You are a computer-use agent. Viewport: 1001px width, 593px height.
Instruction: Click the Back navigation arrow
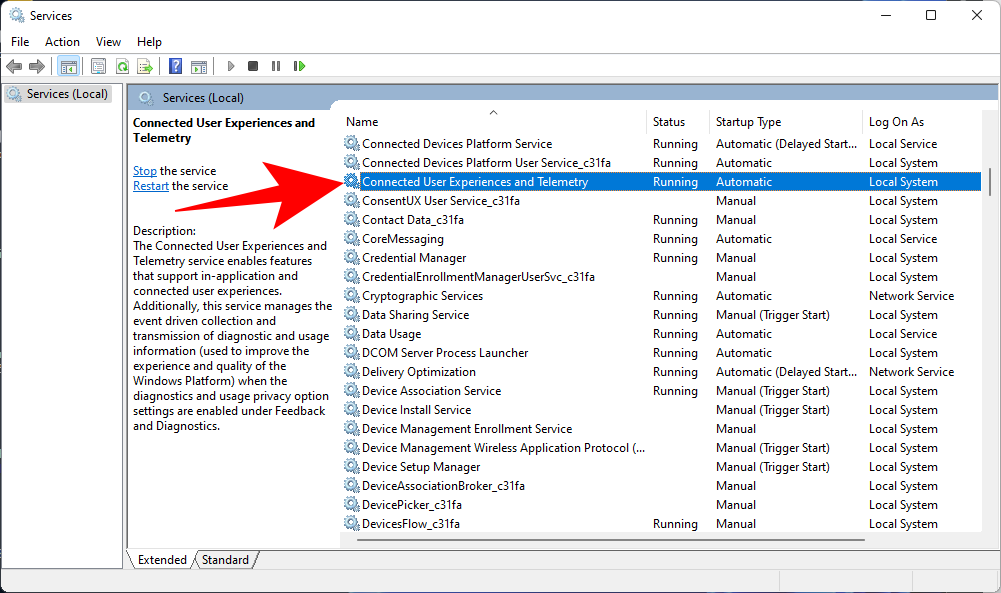click(14, 66)
